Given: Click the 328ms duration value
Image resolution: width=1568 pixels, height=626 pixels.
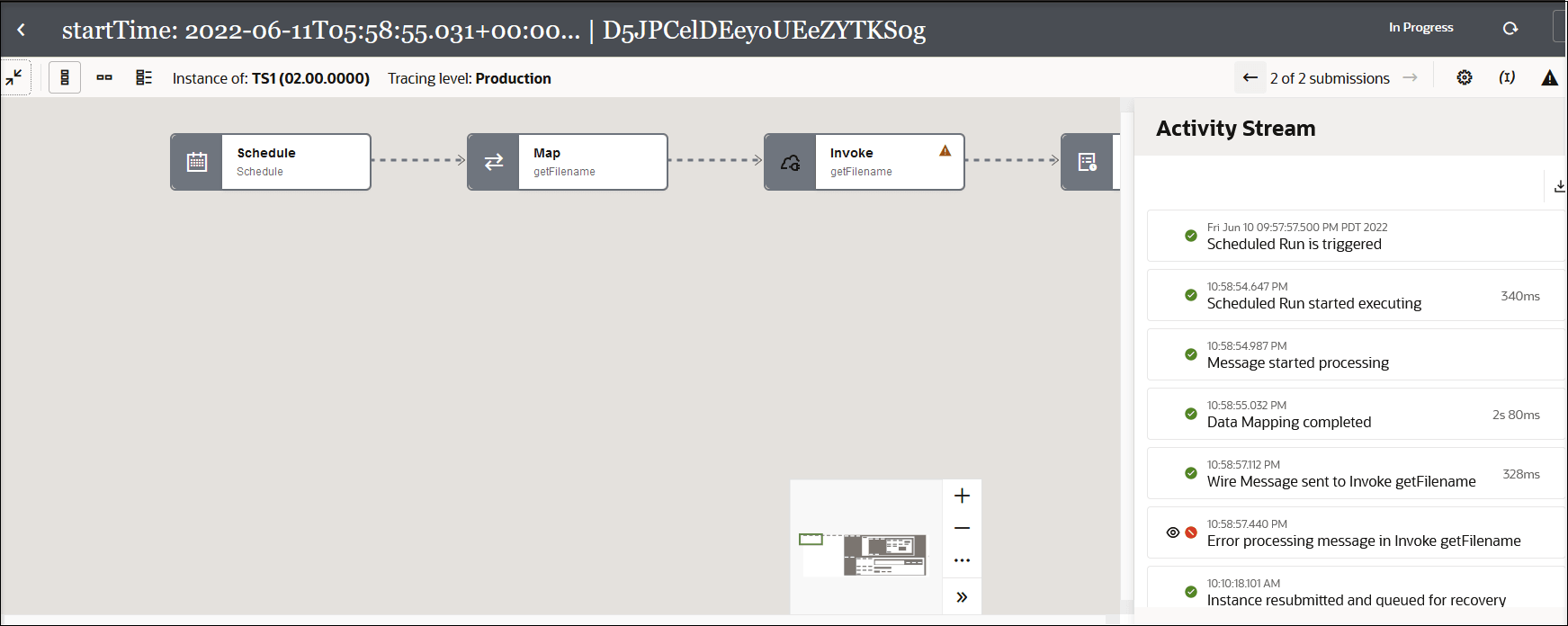Looking at the screenshot, I should click(x=1520, y=474).
